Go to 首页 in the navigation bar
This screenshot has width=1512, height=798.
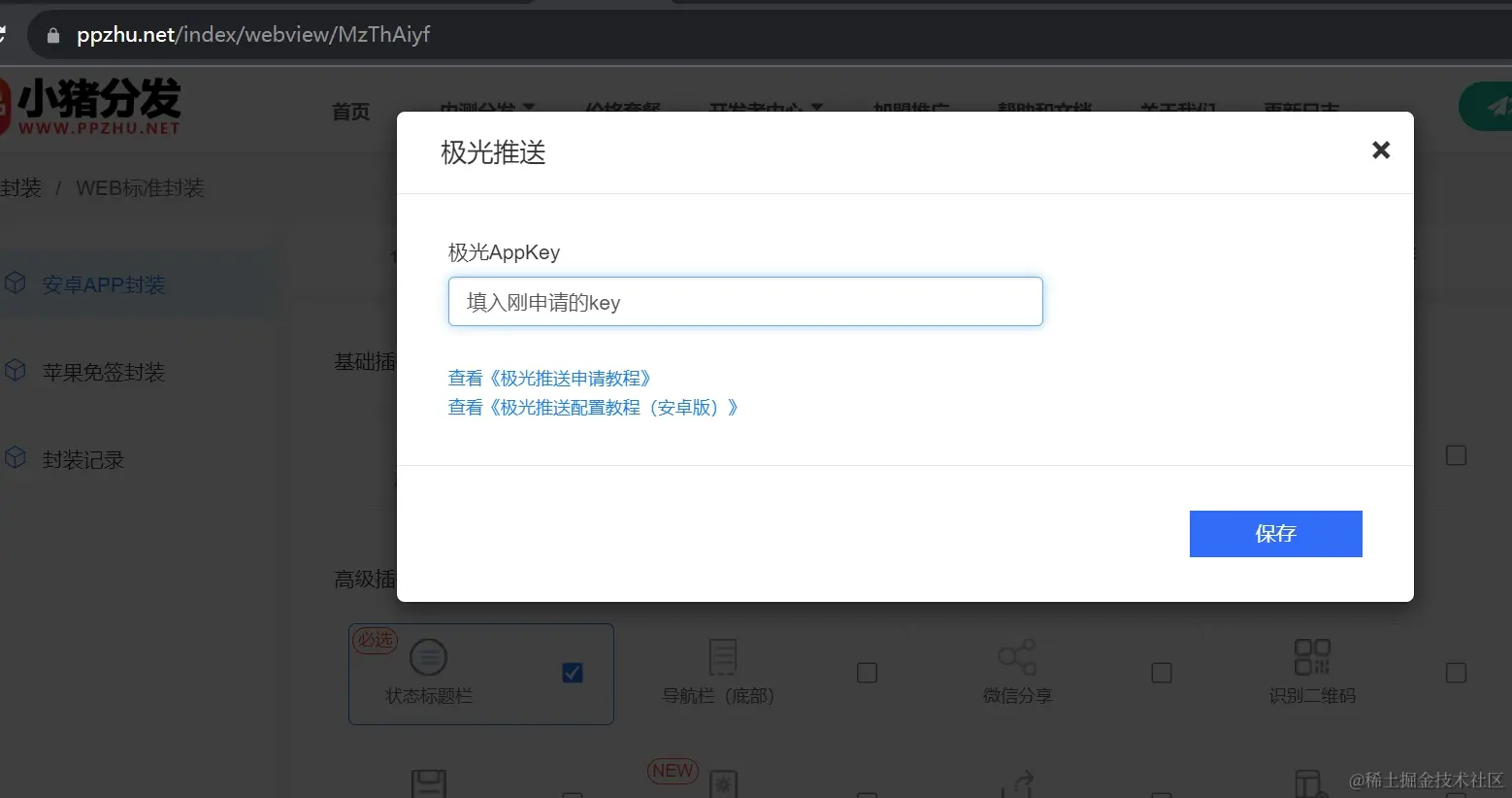[x=350, y=111]
